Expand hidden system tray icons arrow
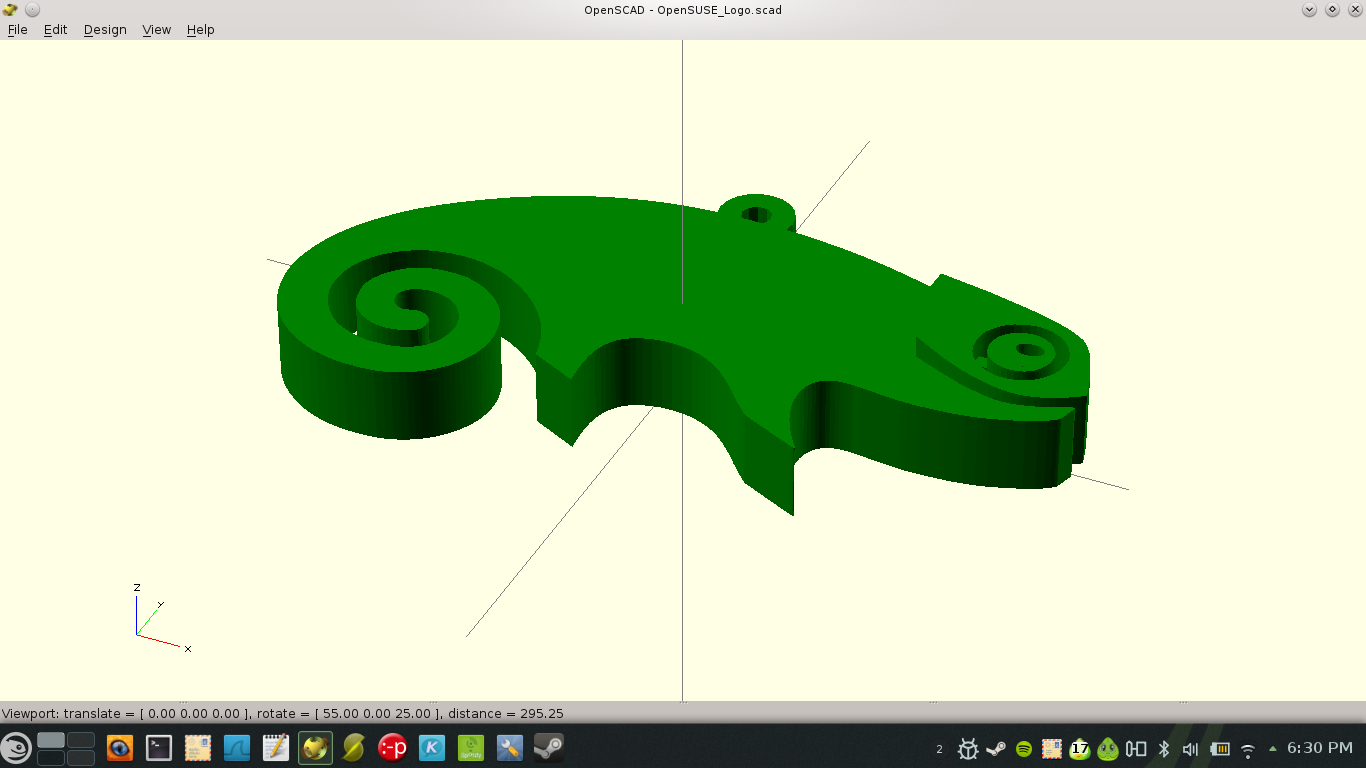Viewport: 1366px width, 768px height. [x=1273, y=749]
